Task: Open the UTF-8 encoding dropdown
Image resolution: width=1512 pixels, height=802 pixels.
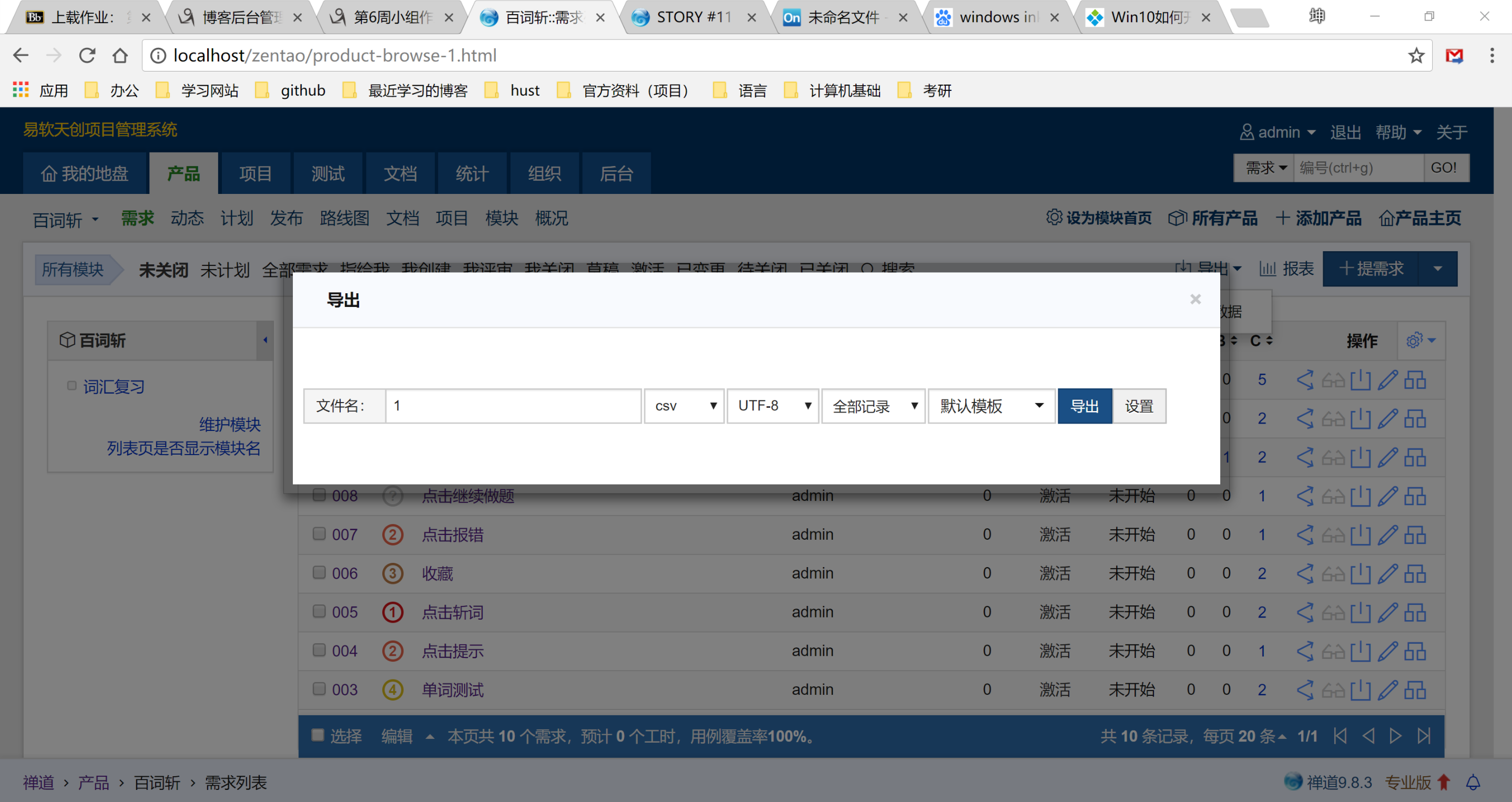Action: (x=773, y=406)
